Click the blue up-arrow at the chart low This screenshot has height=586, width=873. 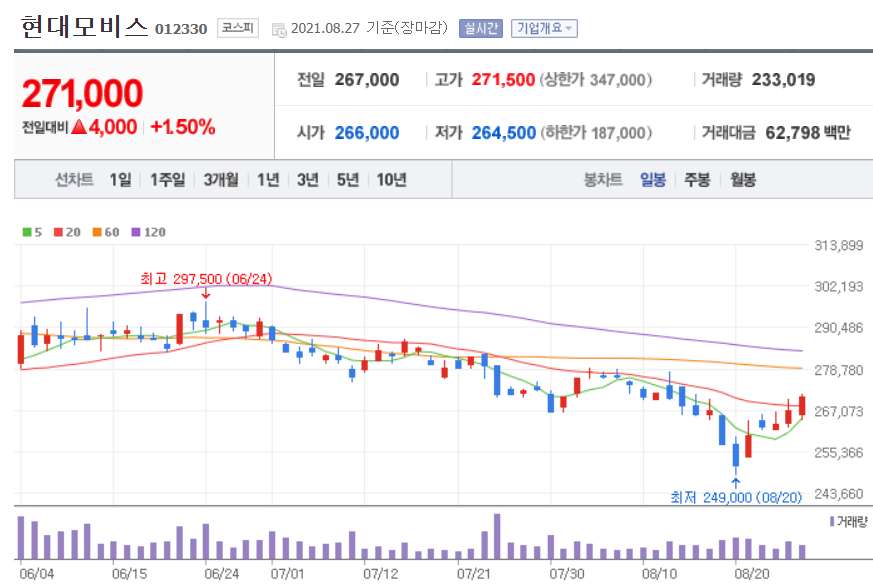coord(735,483)
